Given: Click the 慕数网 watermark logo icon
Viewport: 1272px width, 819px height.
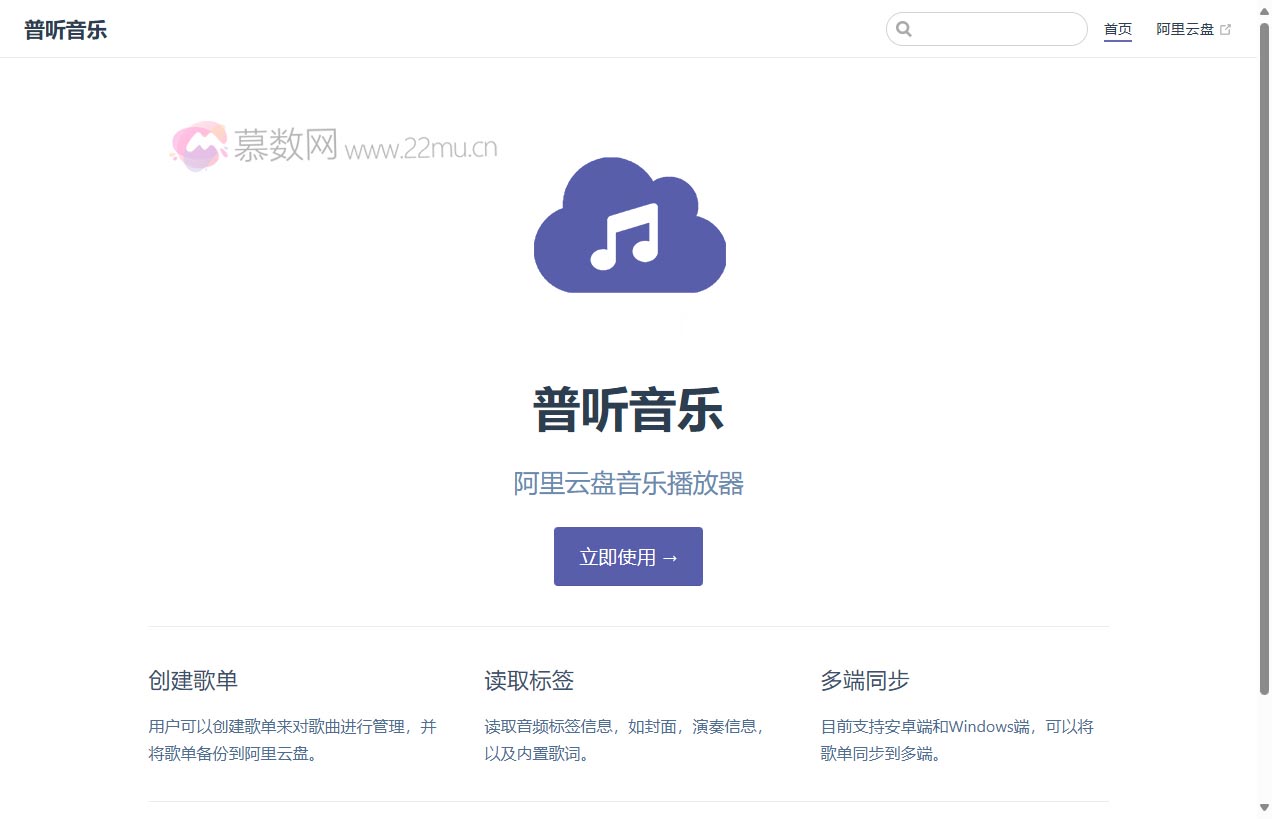Looking at the screenshot, I should click(197, 146).
